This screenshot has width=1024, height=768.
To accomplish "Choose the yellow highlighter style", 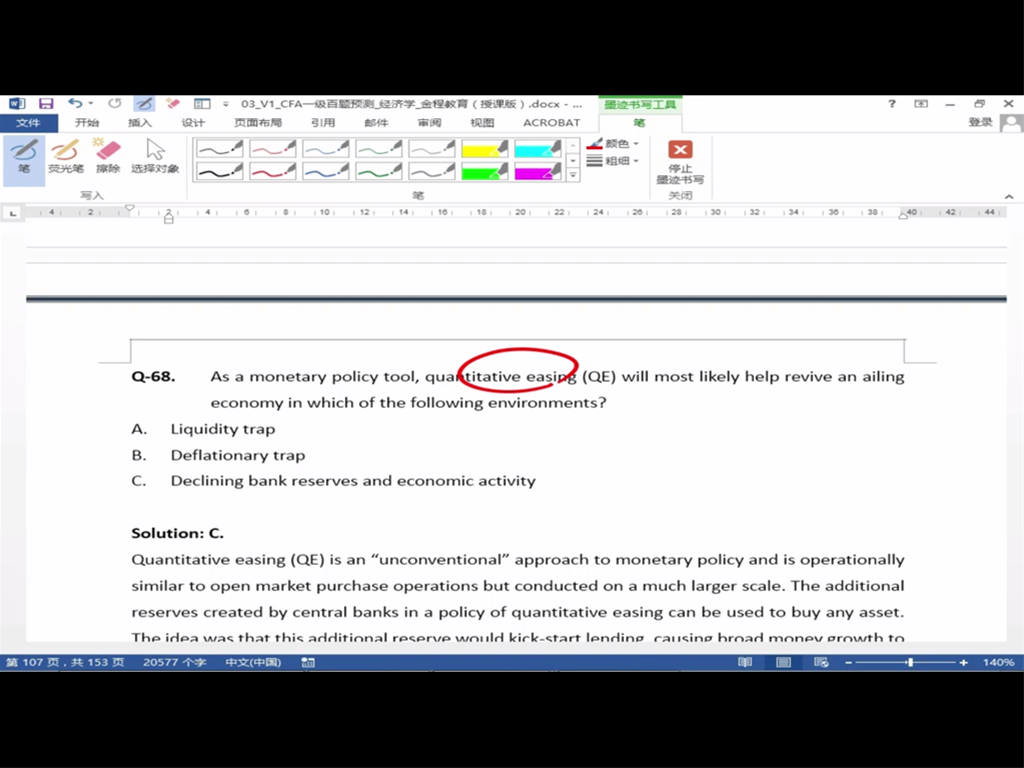I will point(485,149).
